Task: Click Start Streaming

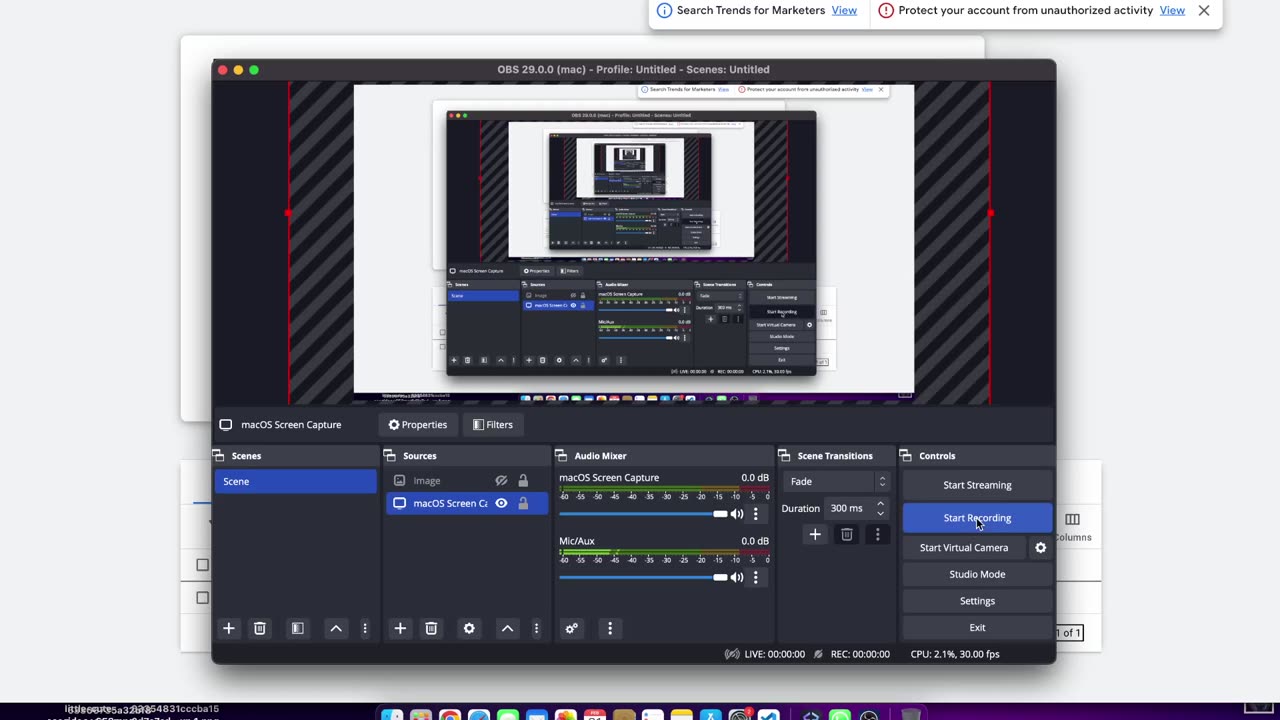Action: click(977, 485)
